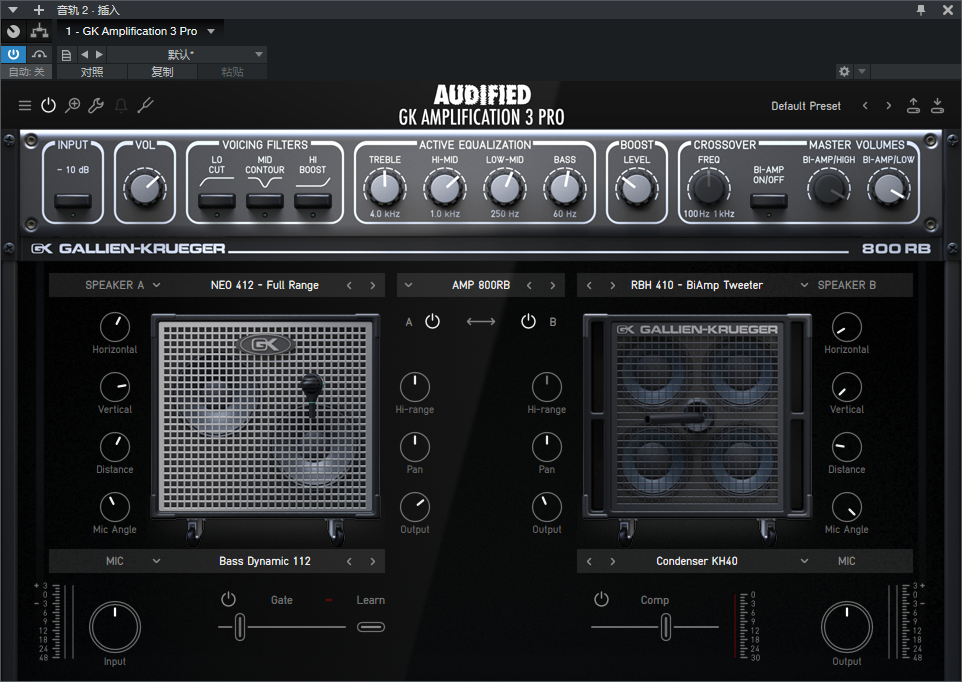Click the TREBLE knob
962x682 pixels.
(385, 188)
